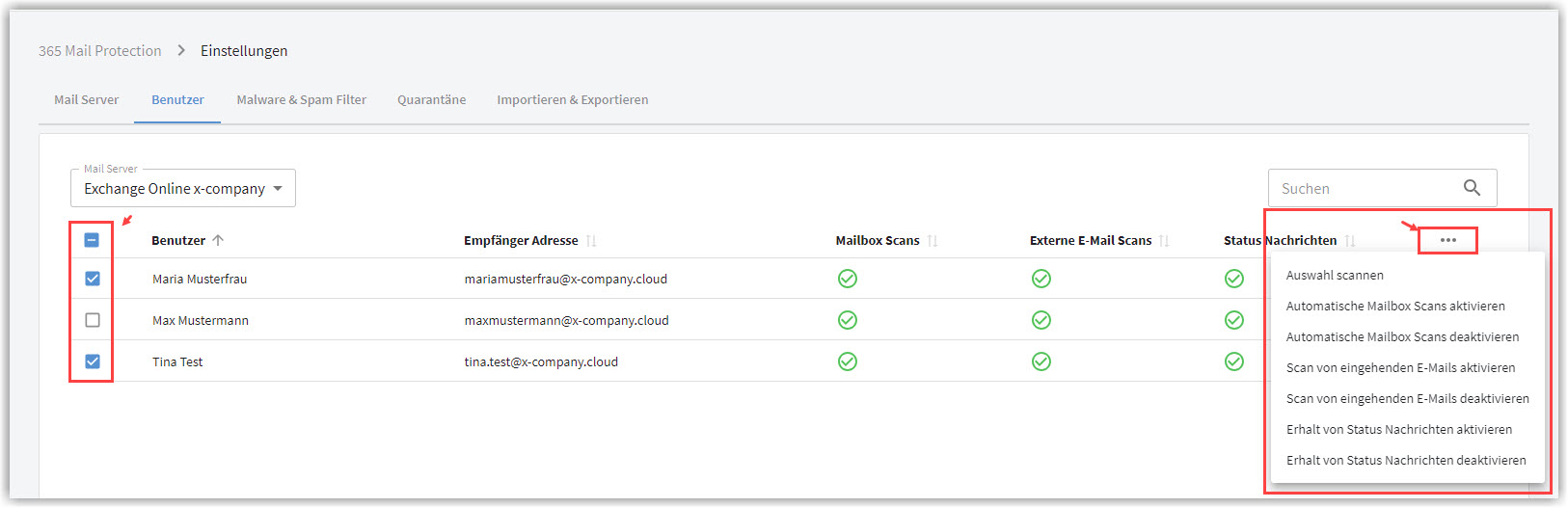The width and height of the screenshot is (1568, 508).
Task: Open the Importieren & Exportieren tab
Action: (573, 99)
